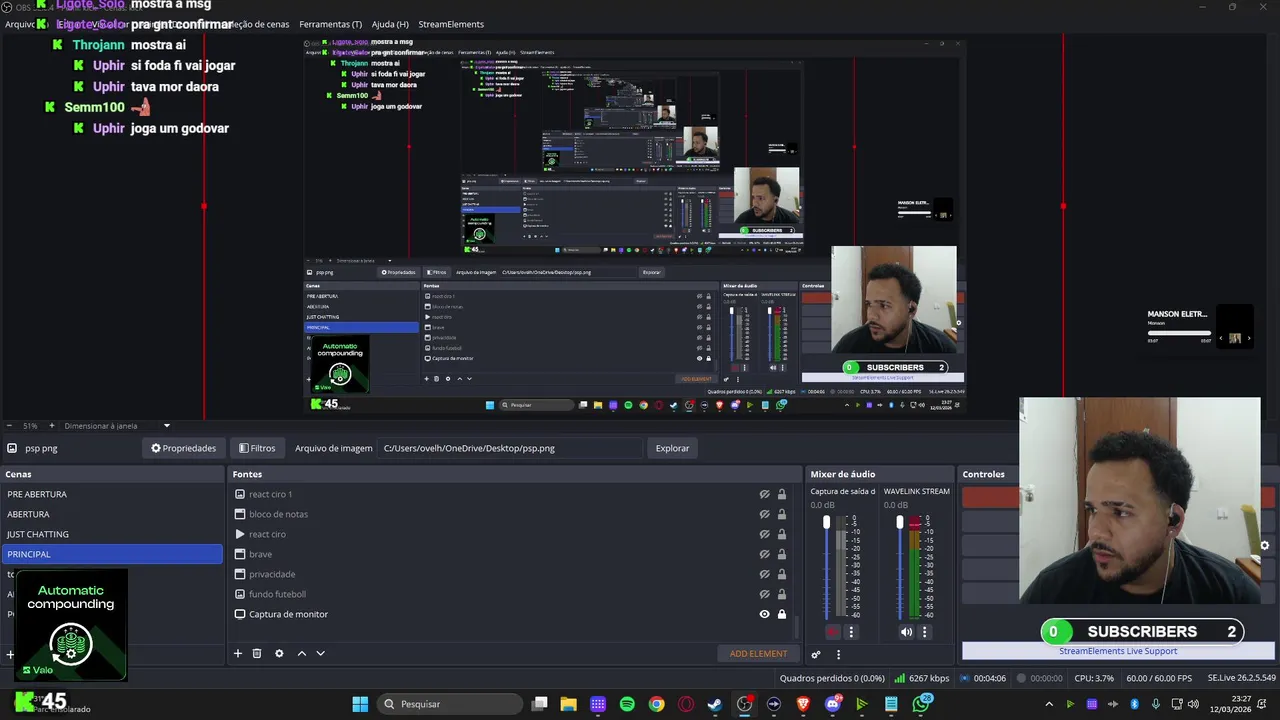Open Dimensionar à janela scaling dropdown
The width and height of the screenshot is (1280, 720).
167,426
